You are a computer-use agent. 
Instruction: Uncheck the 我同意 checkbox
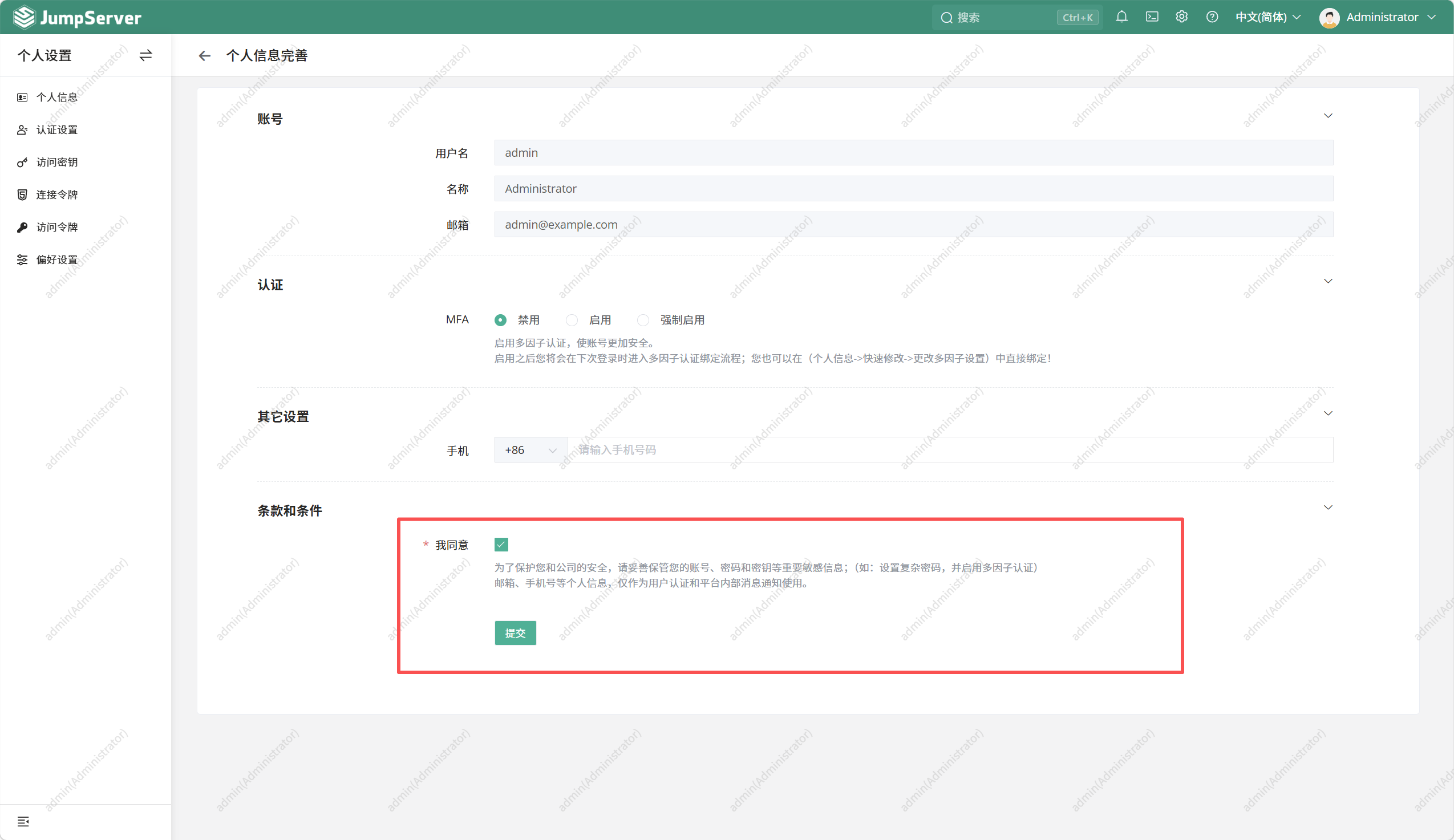click(501, 545)
